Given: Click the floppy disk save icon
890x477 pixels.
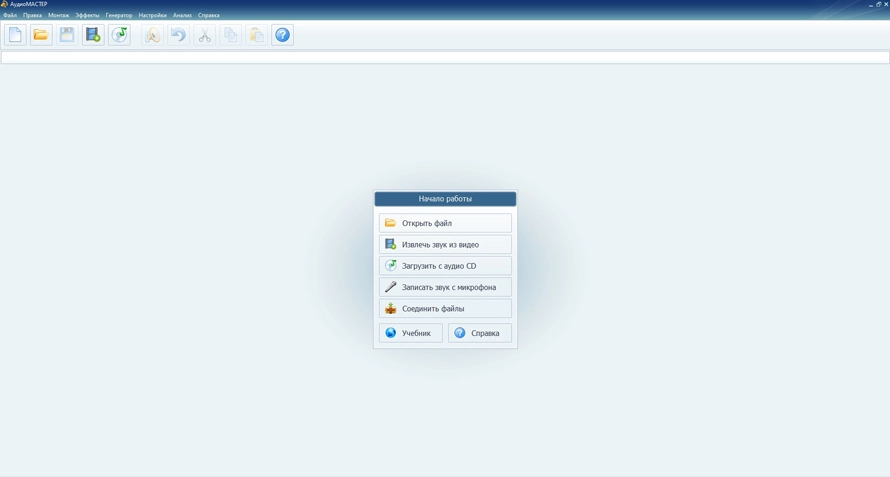Looking at the screenshot, I should (x=67, y=35).
